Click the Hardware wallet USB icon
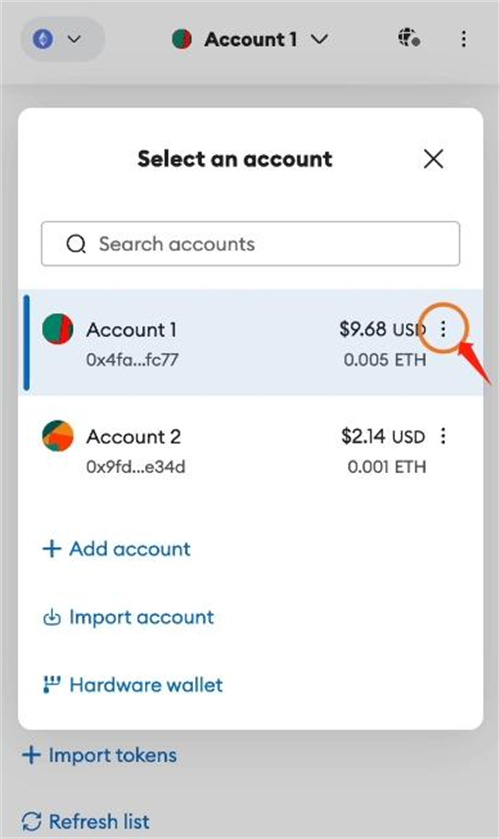Screen dimensions: 500x839 pos(51,685)
